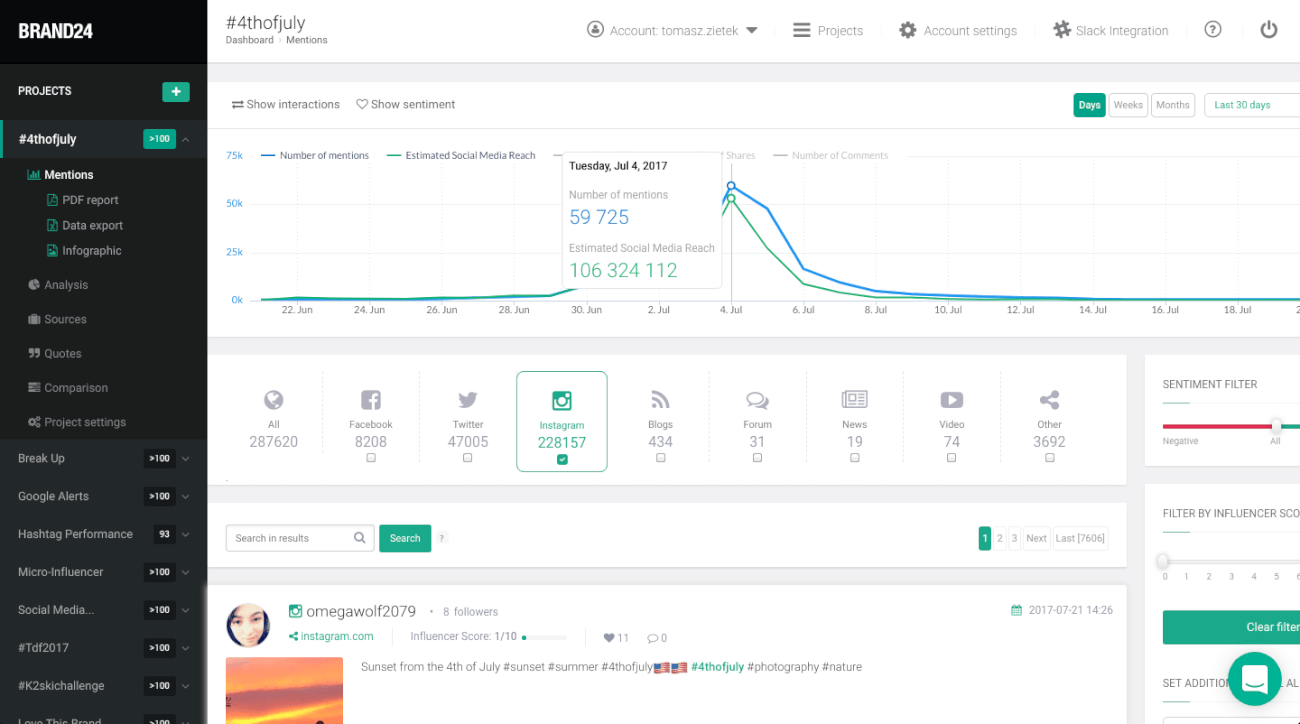Open the live chat bubble widget
Image resolution: width=1300 pixels, height=724 pixels.
tap(1254, 677)
